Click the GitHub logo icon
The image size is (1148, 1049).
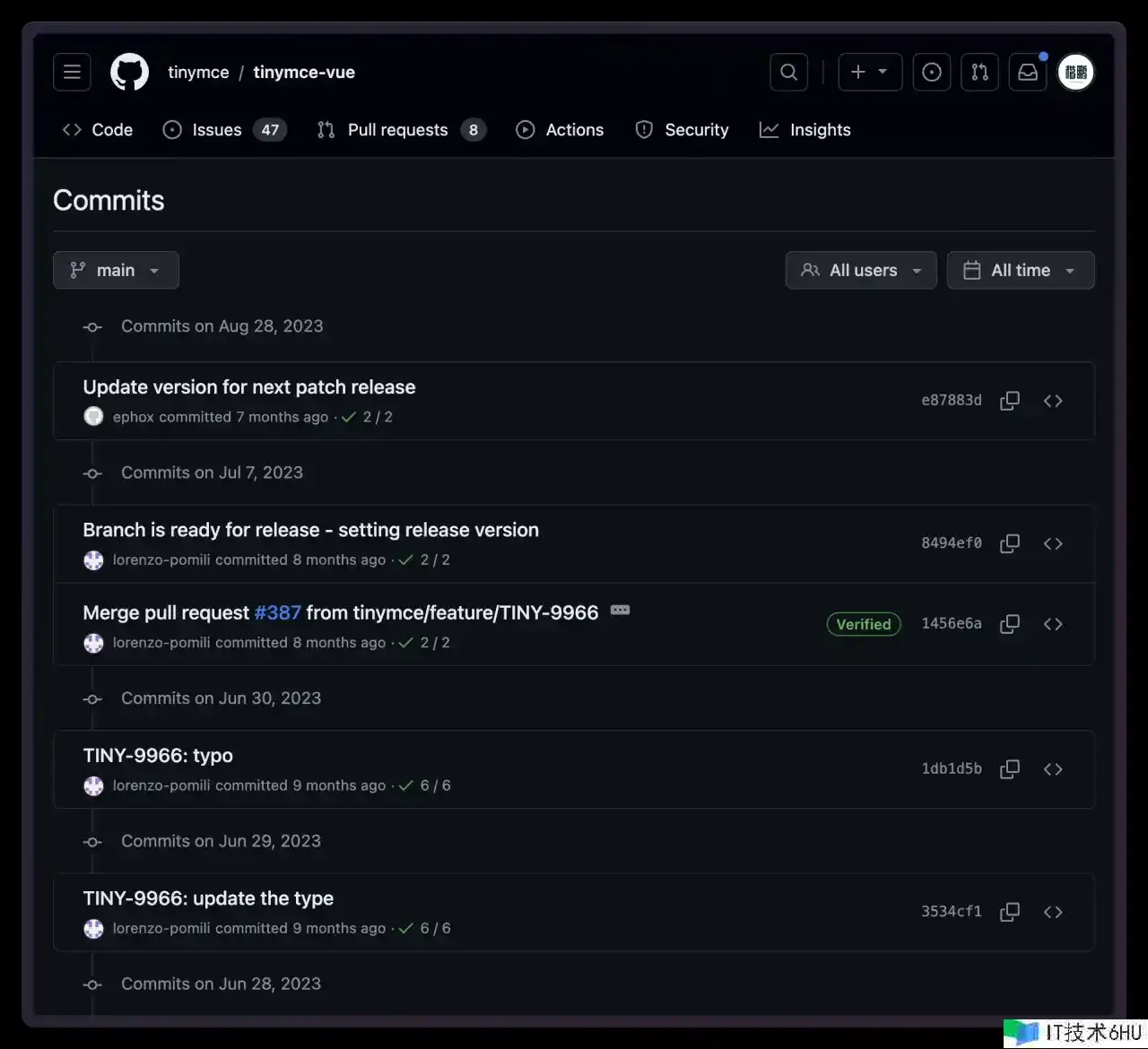pyautogui.click(x=129, y=73)
